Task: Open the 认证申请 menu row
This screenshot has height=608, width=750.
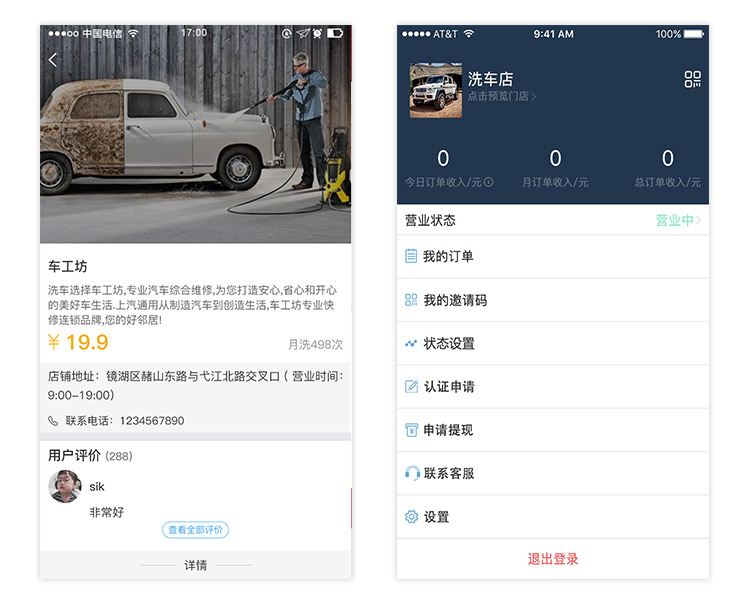Action: pos(553,387)
